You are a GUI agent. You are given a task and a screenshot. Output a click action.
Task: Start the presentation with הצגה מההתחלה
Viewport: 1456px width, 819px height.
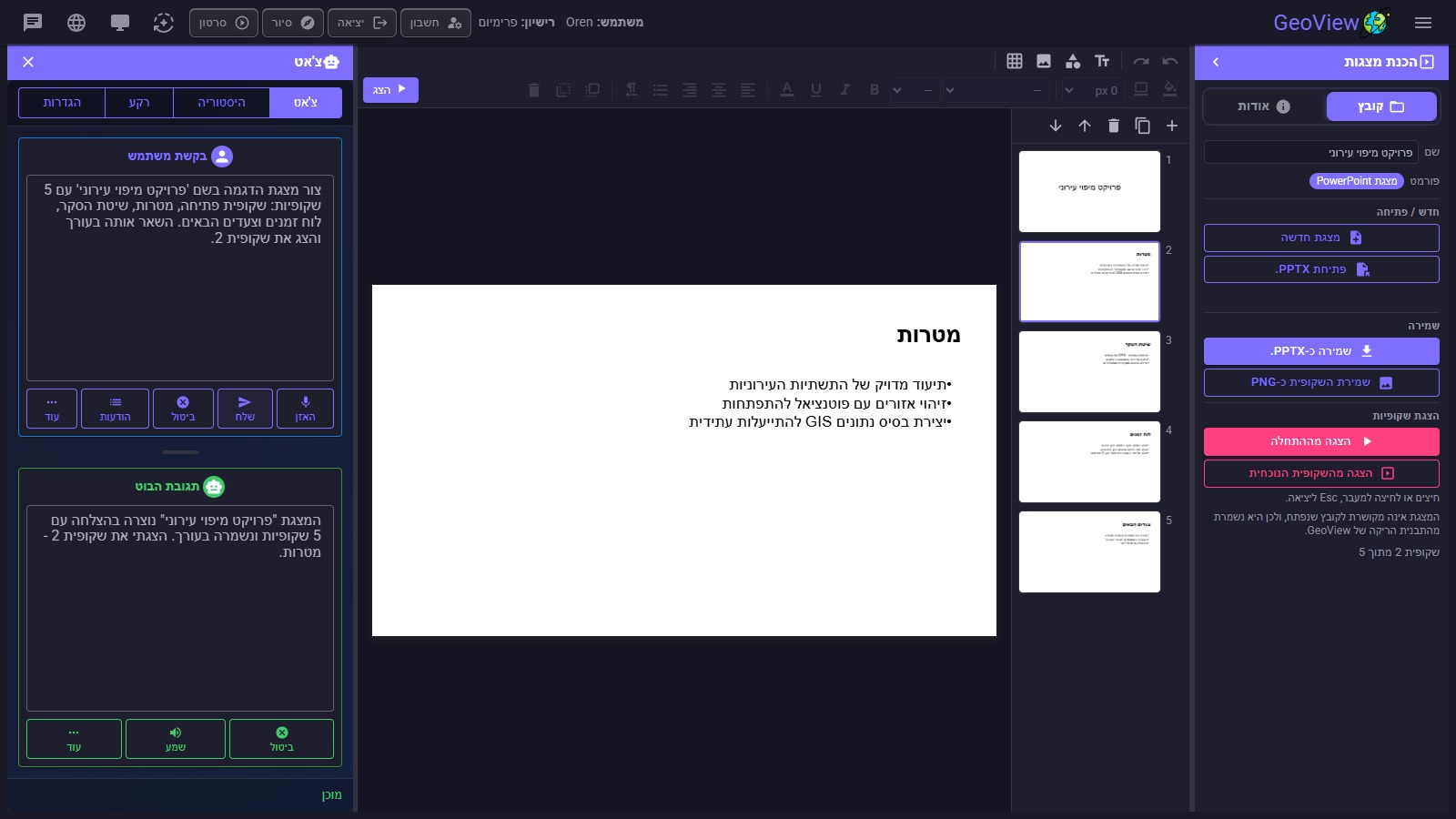pos(1321,441)
